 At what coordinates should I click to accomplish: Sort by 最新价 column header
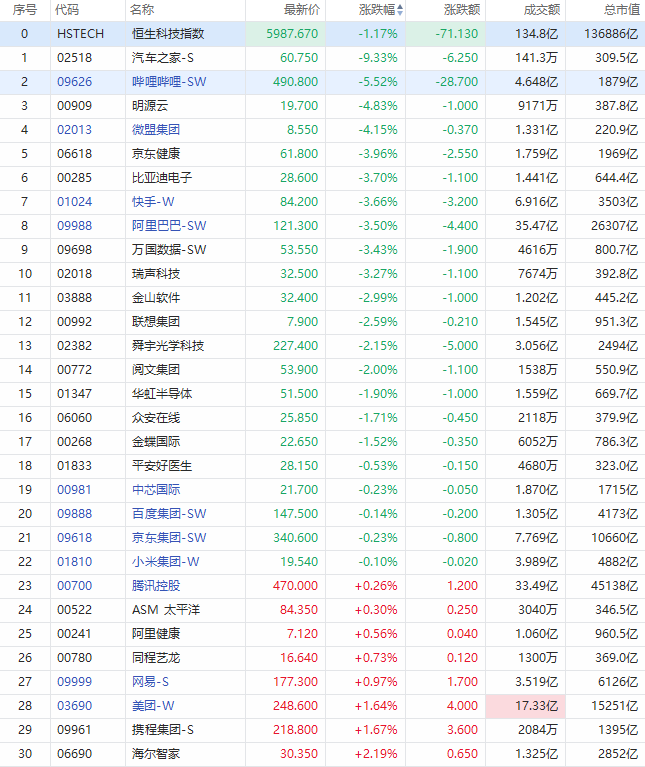pyautogui.click(x=302, y=10)
